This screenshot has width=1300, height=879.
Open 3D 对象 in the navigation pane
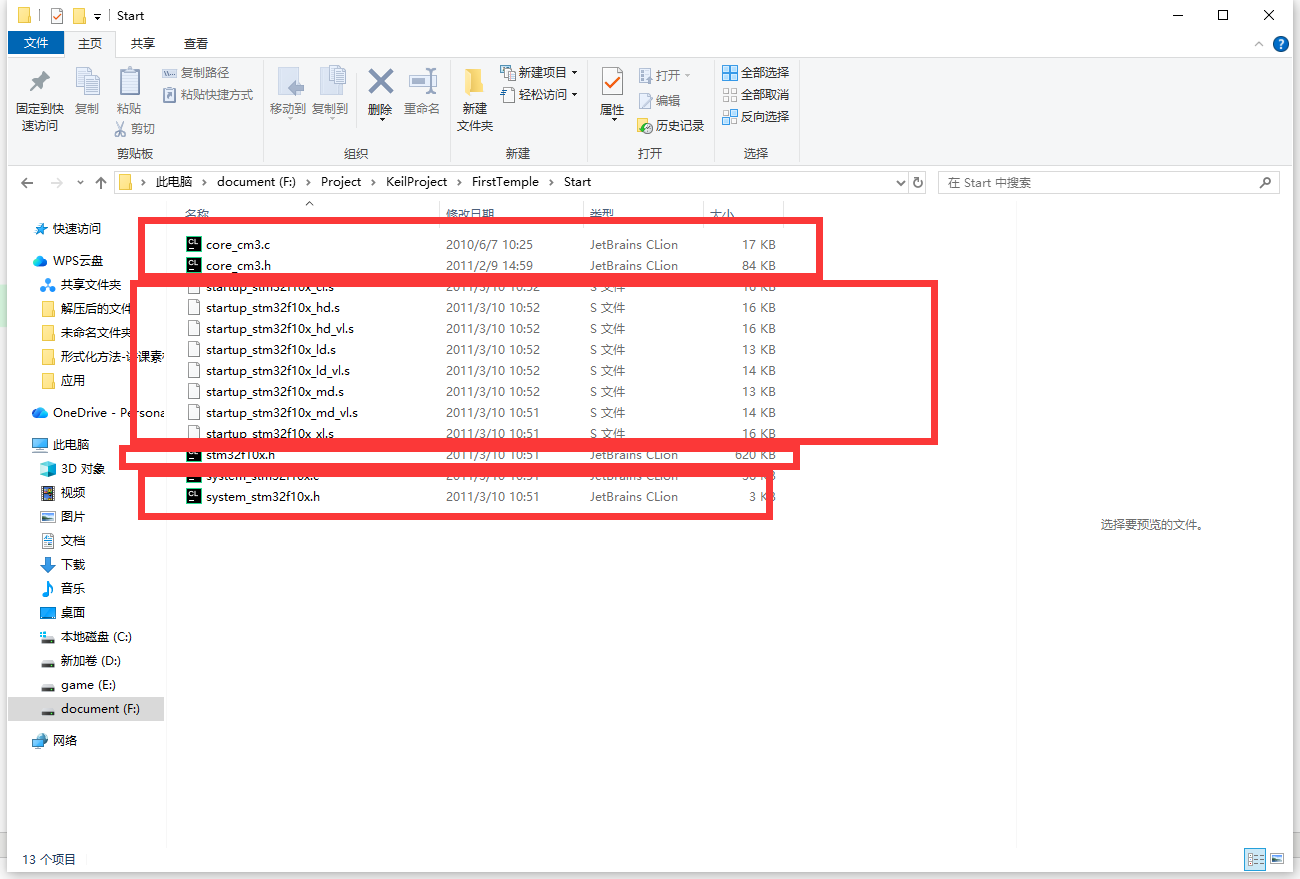[82, 469]
